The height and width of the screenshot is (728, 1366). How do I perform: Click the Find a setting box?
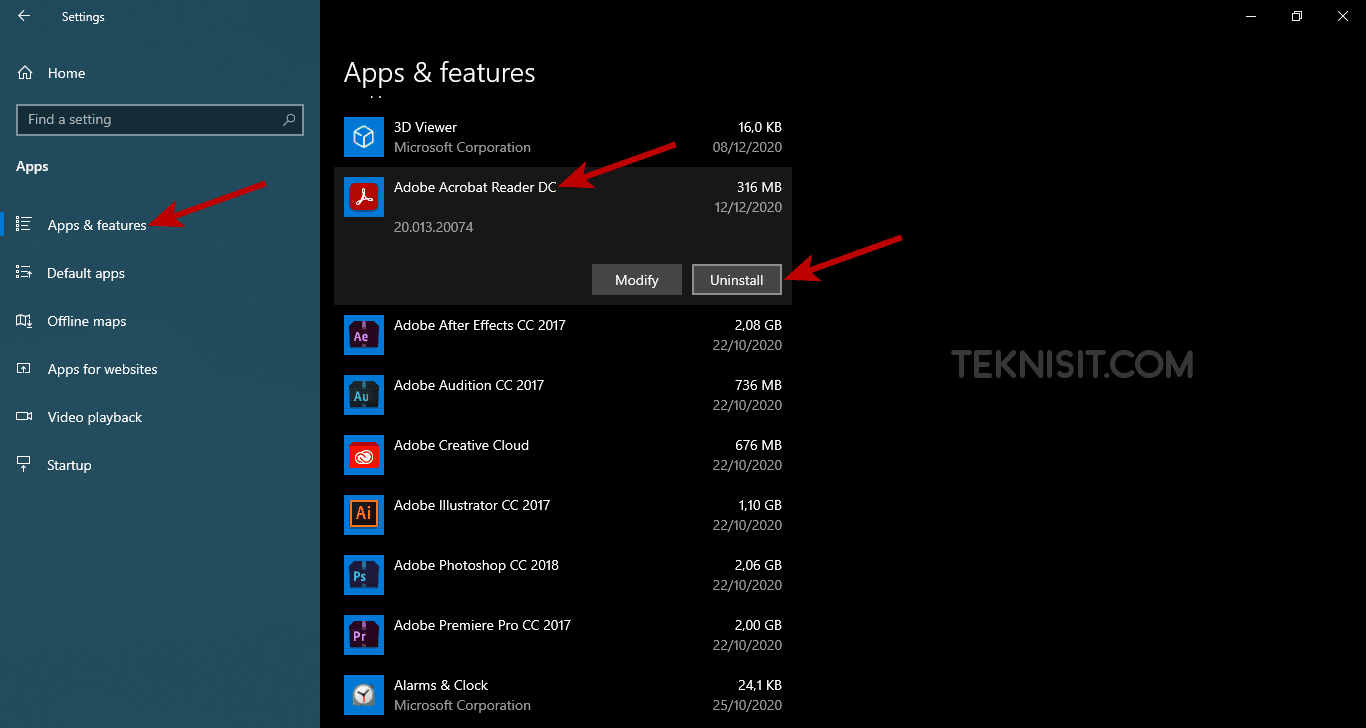[160, 119]
